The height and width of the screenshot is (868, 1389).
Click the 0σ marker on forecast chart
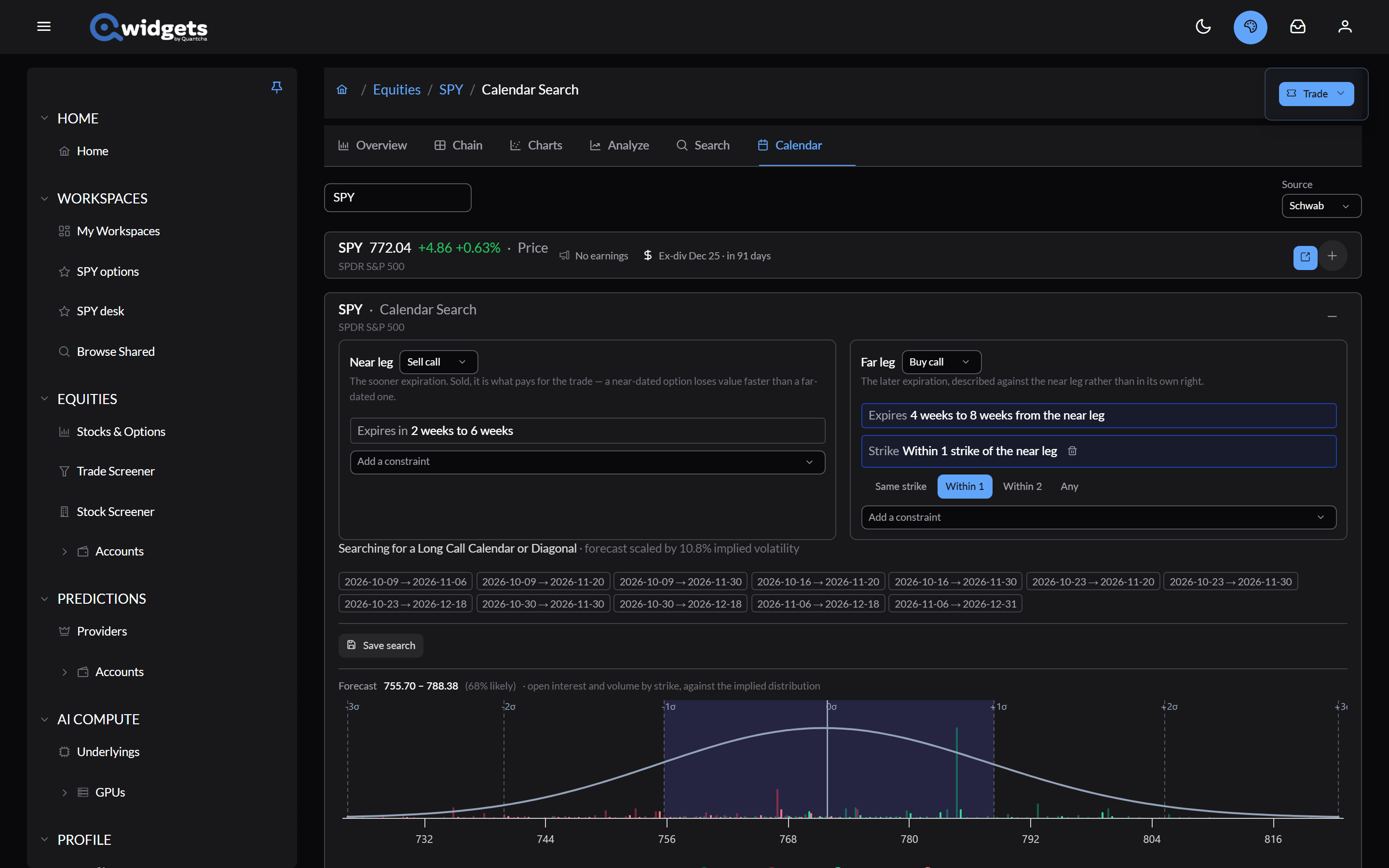coord(831,706)
